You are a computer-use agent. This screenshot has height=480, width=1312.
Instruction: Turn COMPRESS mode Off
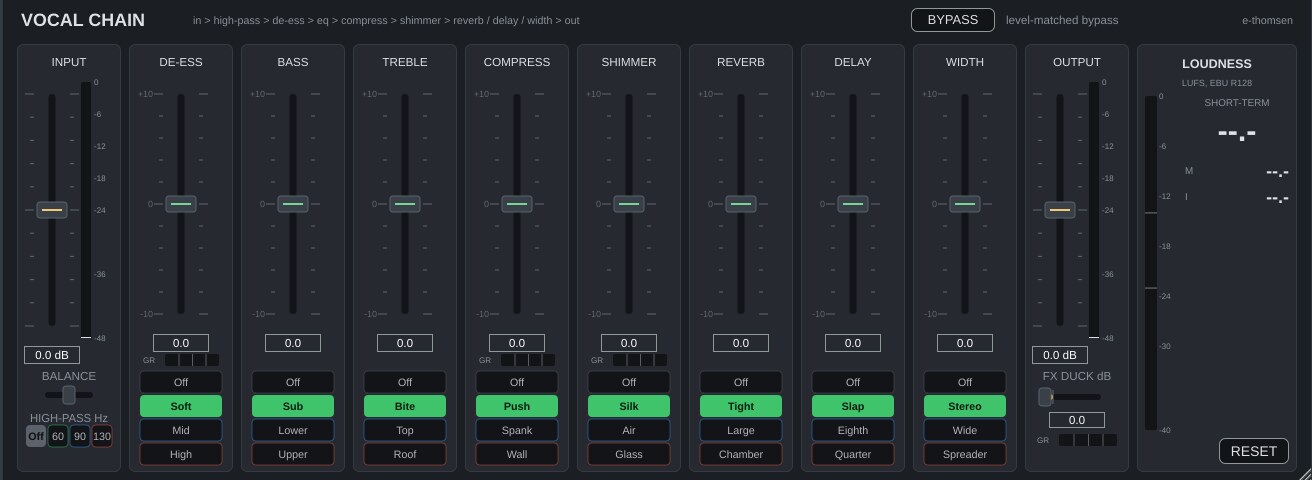tap(517, 382)
